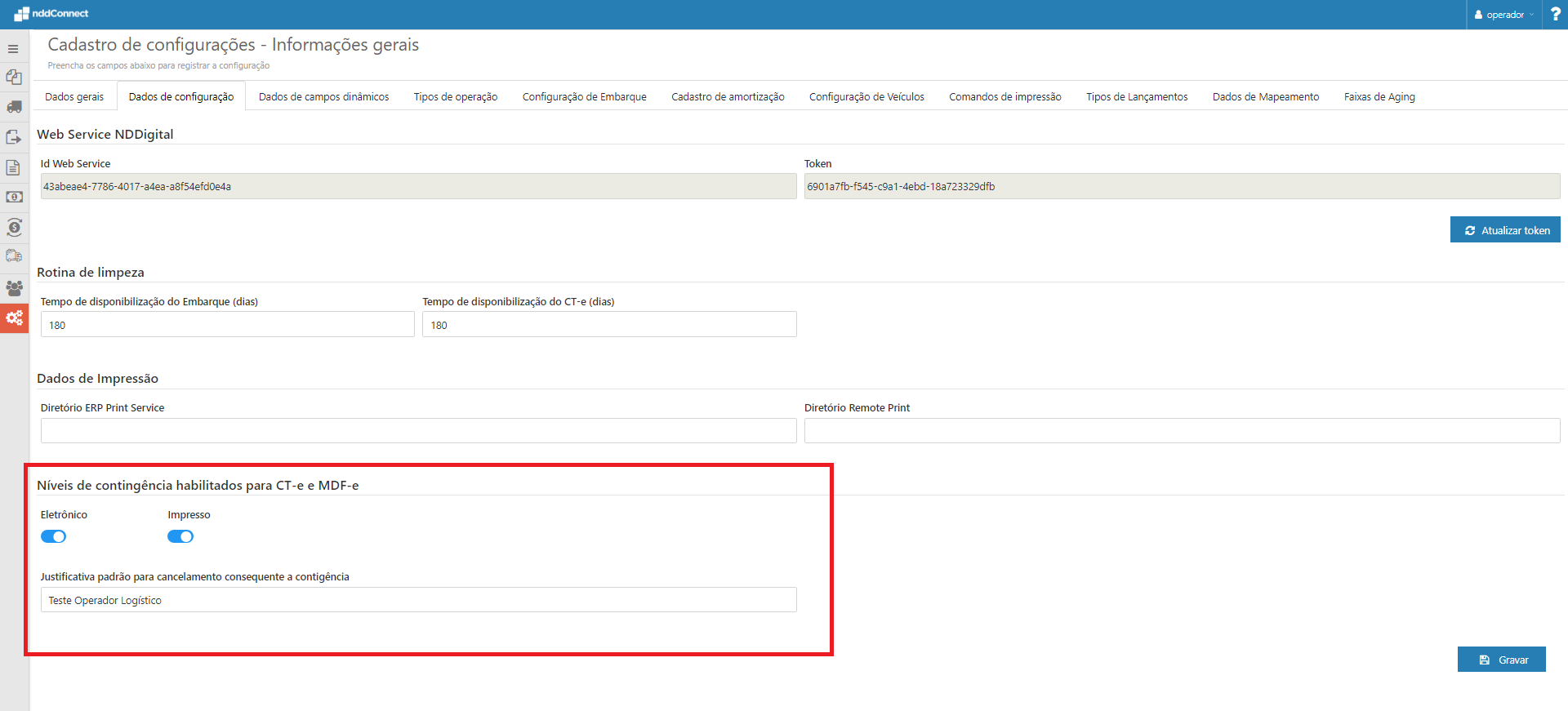Image resolution: width=1568 pixels, height=711 pixels.
Task: Open the dark truck sidebar icon
Action: tap(14, 107)
